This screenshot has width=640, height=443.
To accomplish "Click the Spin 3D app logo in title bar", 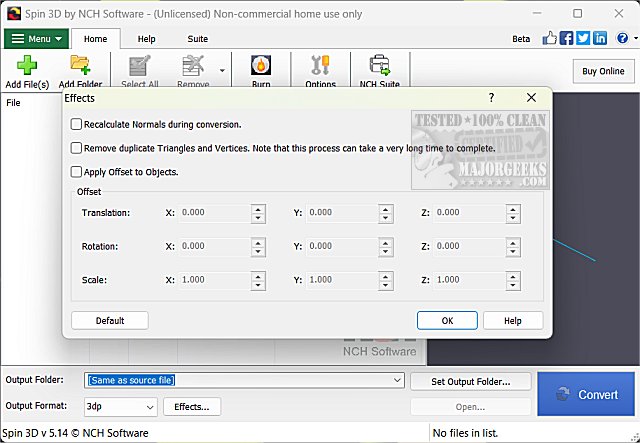I will (14, 13).
